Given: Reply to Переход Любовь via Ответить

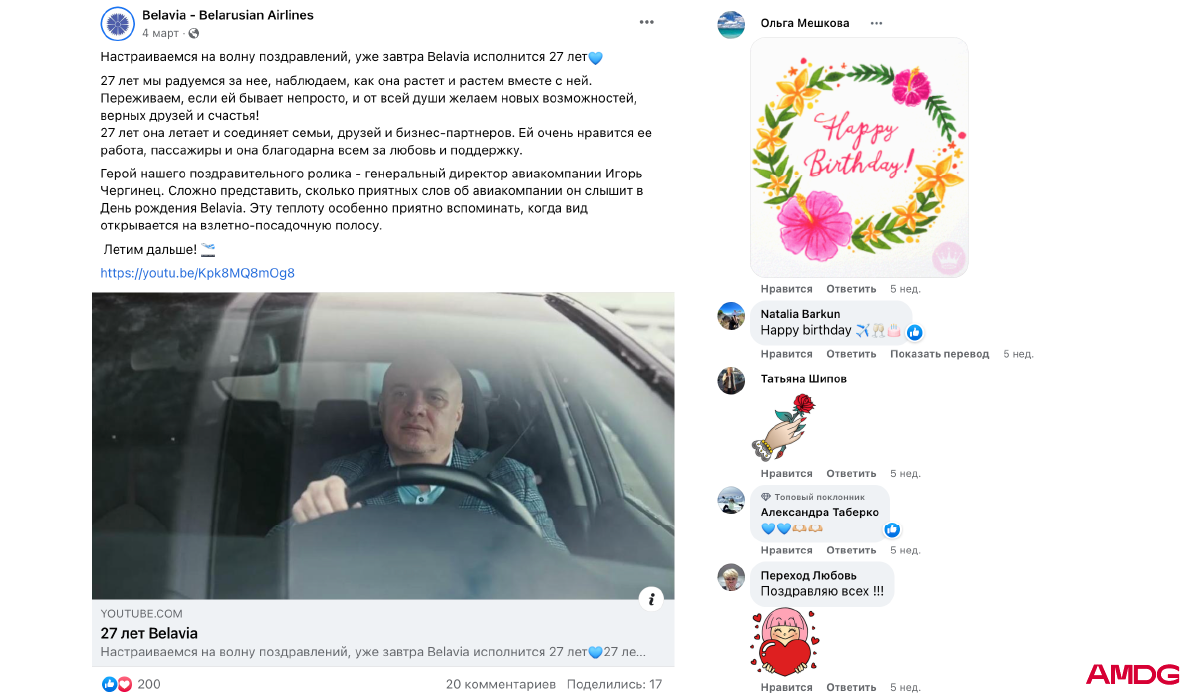Looking at the screenshot, I should click(x=851, y=688).
